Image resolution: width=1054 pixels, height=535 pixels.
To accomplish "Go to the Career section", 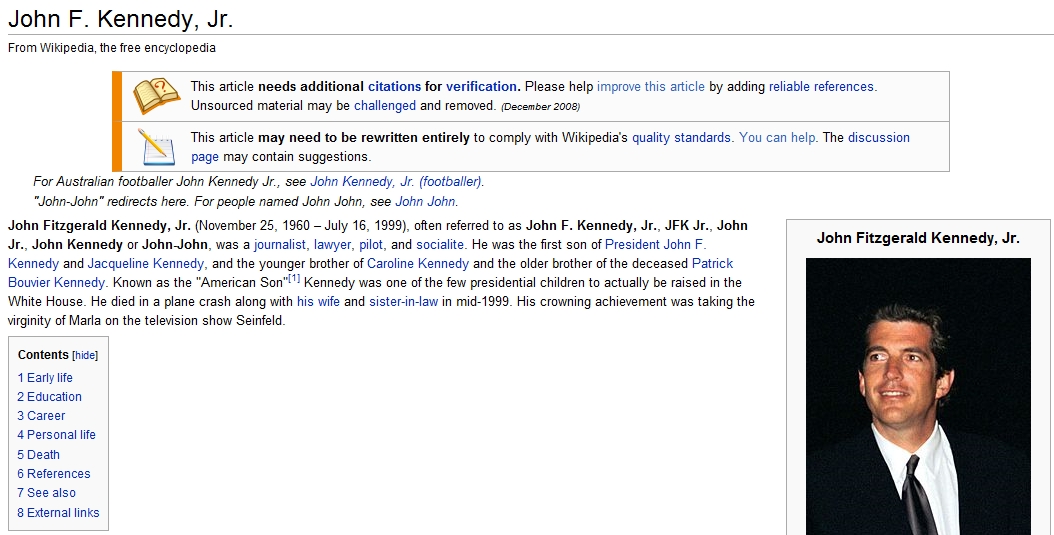I will (41, 416).
